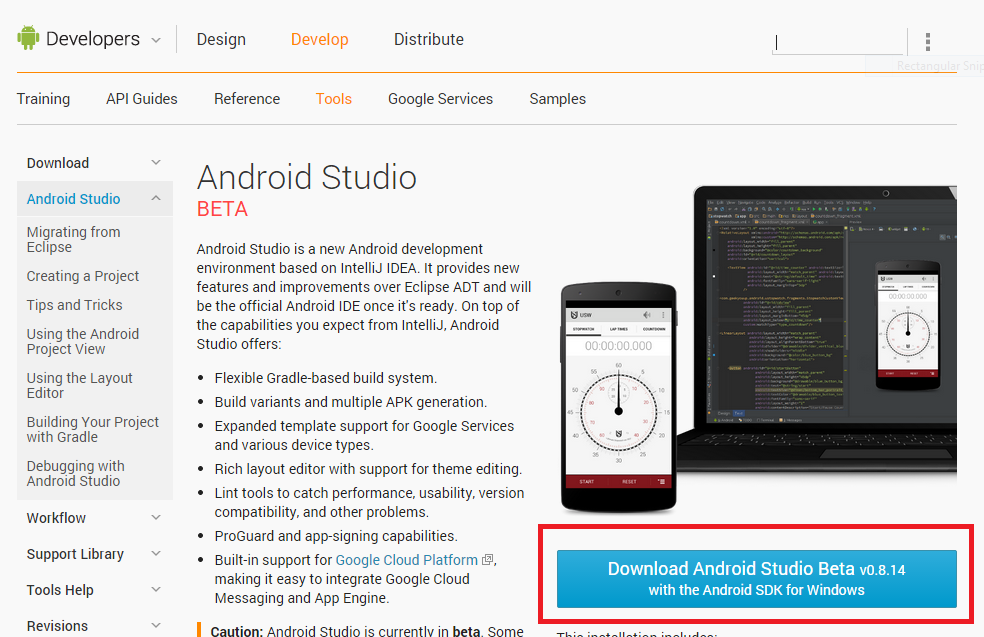Viewport: 984px width, 637px height.
Task: Open the Google Services section
Action: pos(440,98)
